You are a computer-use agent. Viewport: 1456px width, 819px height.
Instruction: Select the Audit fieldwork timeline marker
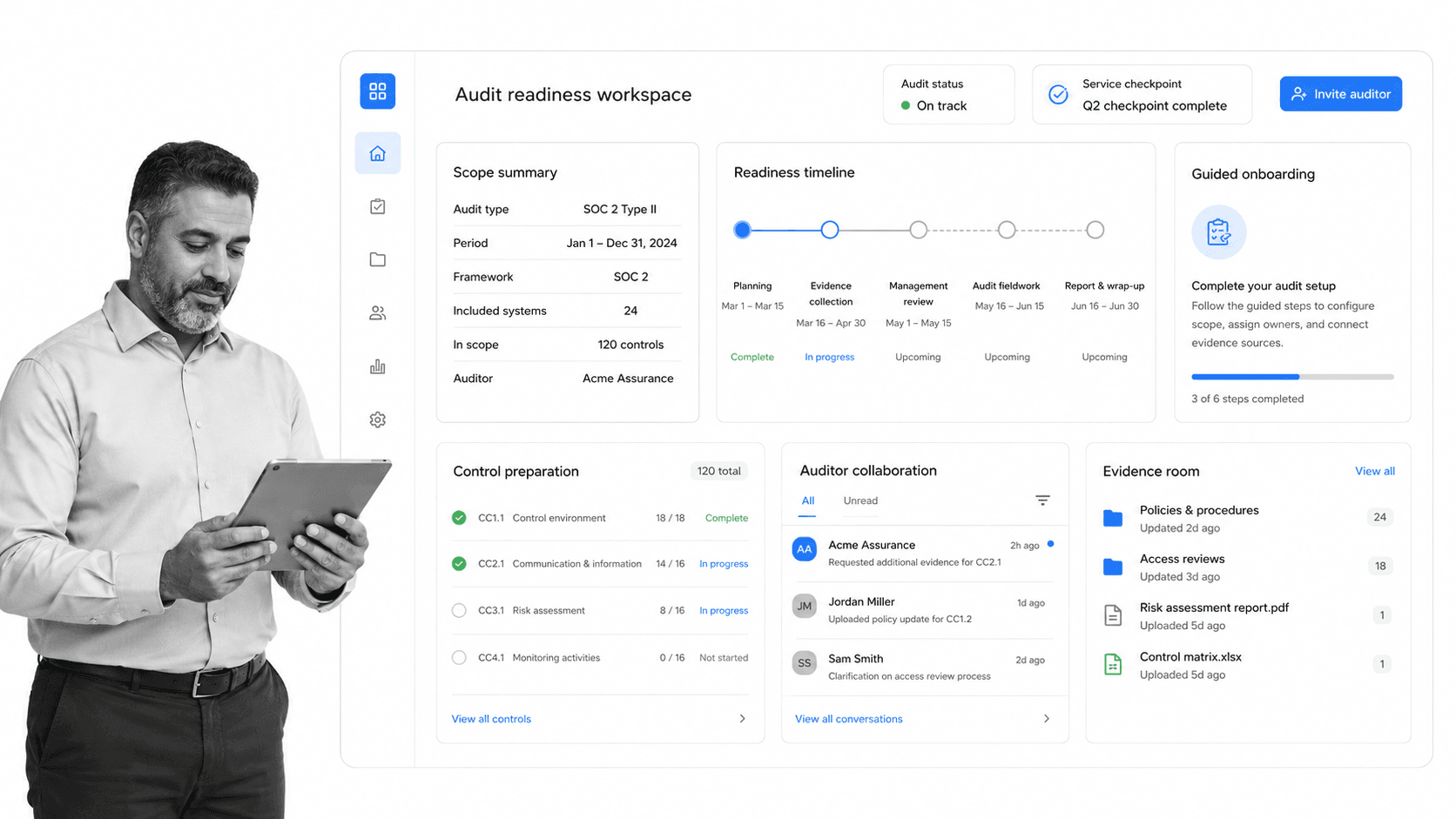coord(1007,230)
